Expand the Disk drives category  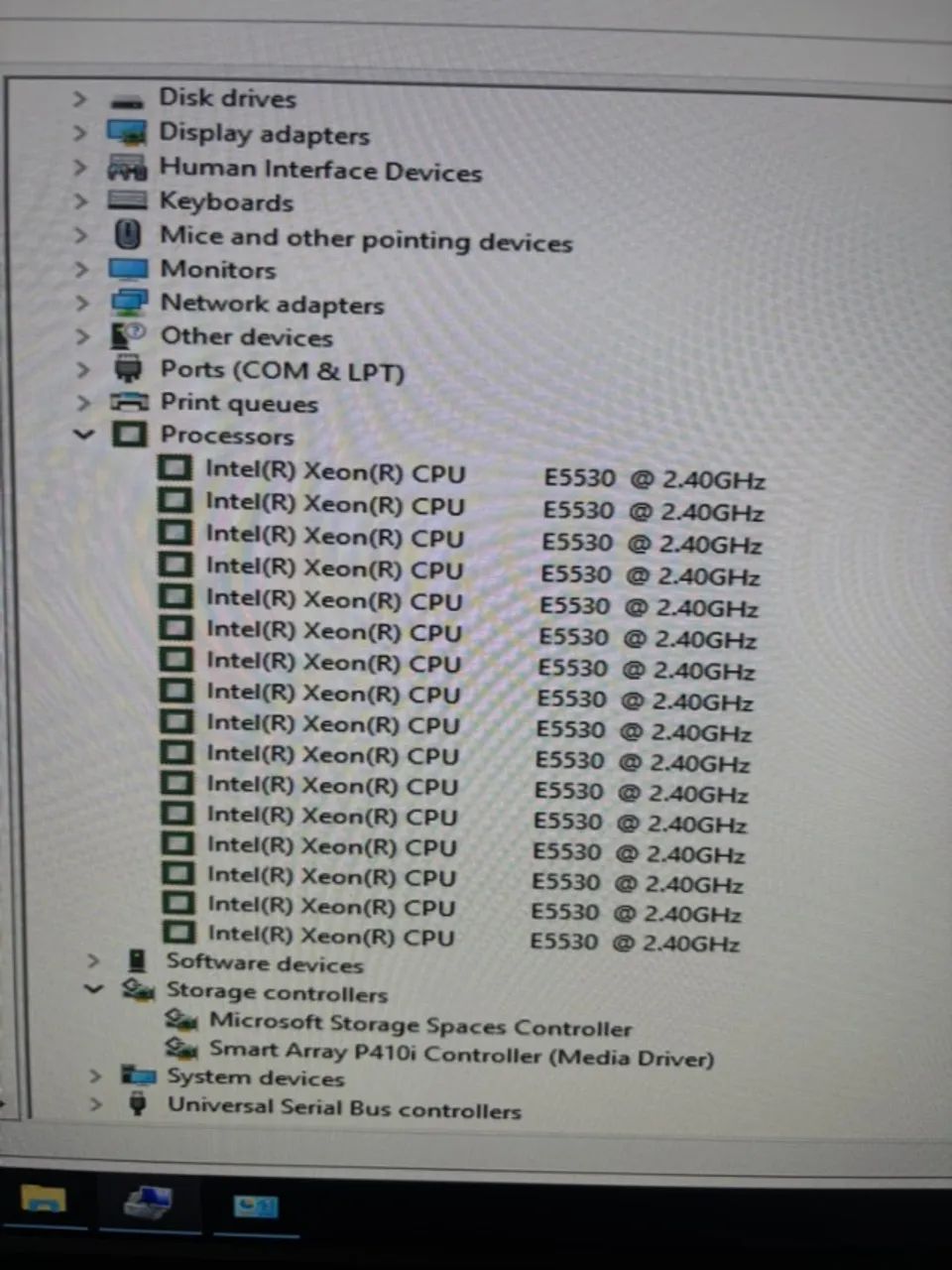click(79, 99)
